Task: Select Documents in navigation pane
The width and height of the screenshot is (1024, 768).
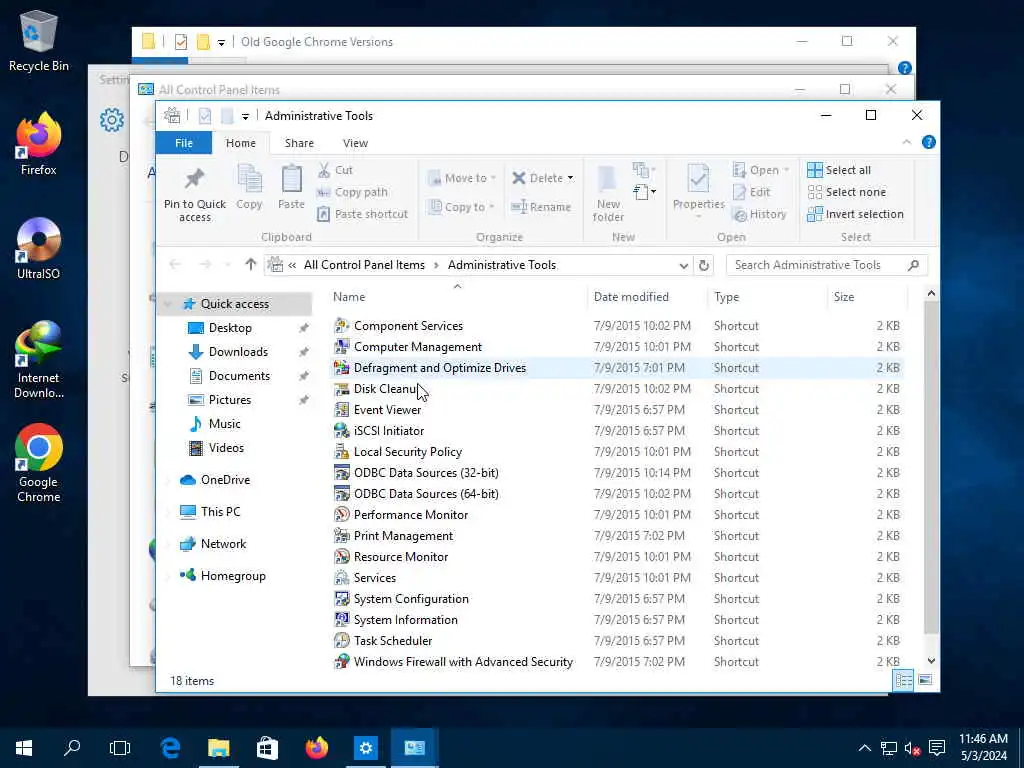Action: point(238,376)
